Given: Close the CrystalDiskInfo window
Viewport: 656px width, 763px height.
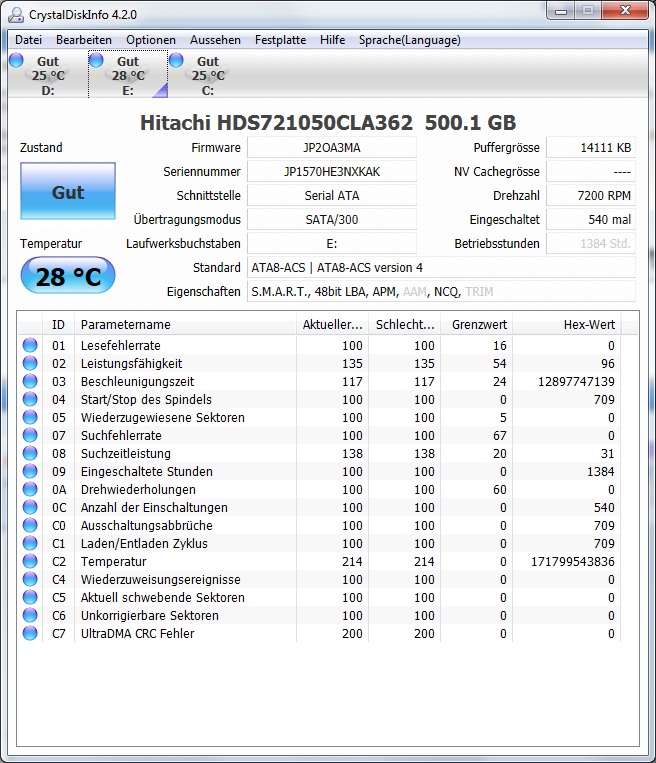Looking at the screenshot, I should 625,11.
